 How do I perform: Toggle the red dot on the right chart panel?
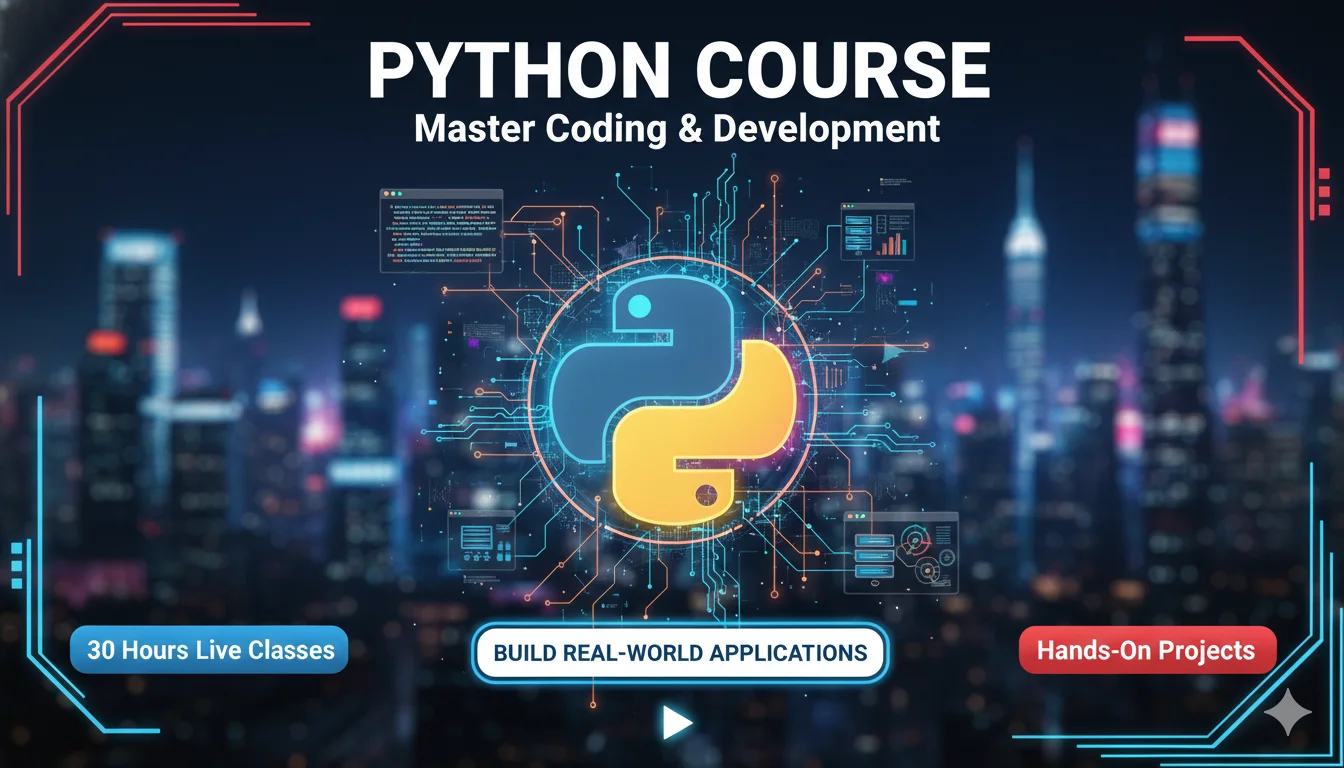(845, 206)
